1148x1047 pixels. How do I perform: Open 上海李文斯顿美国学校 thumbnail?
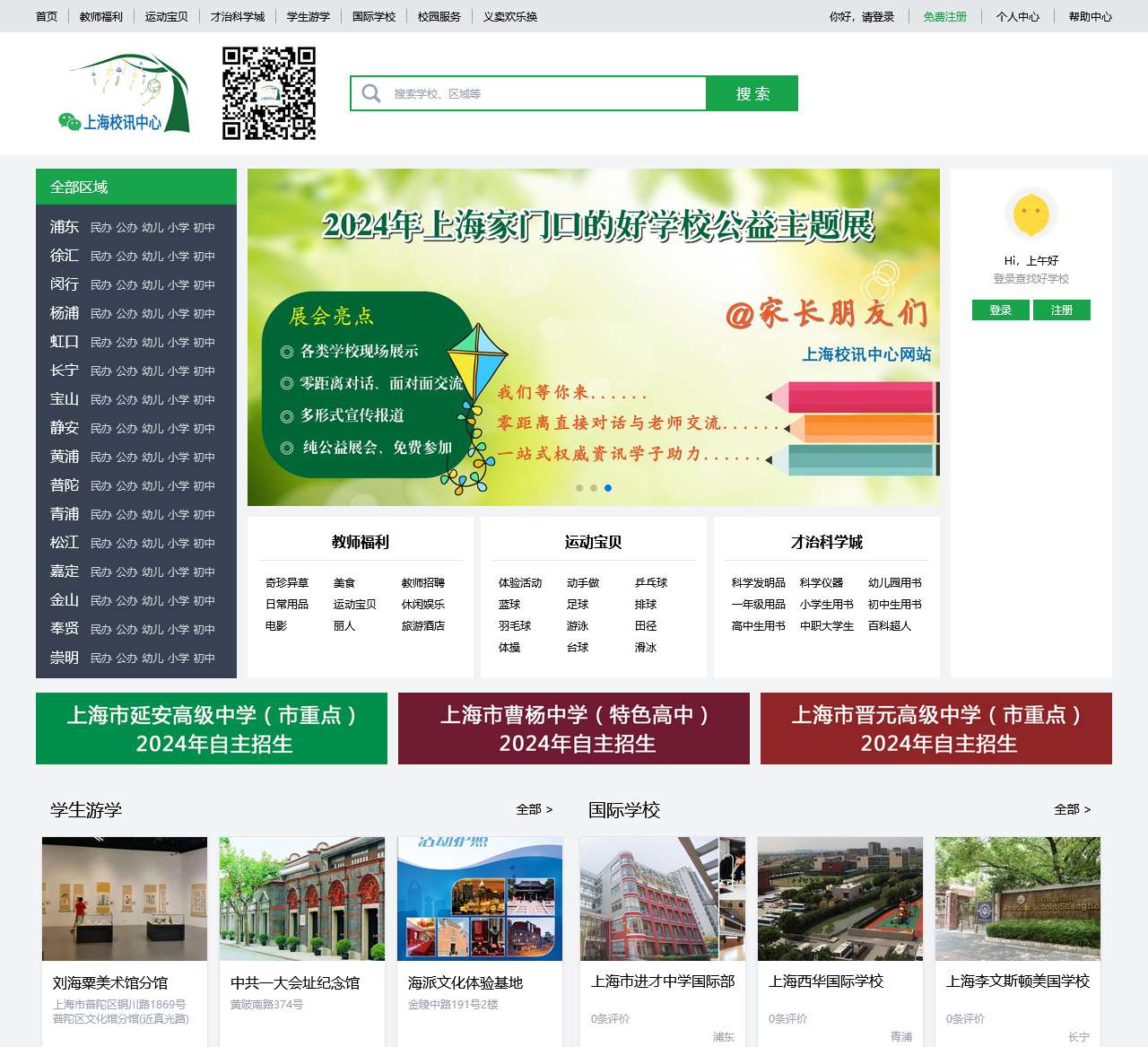pyautogui.click(x=1018, y=899)
